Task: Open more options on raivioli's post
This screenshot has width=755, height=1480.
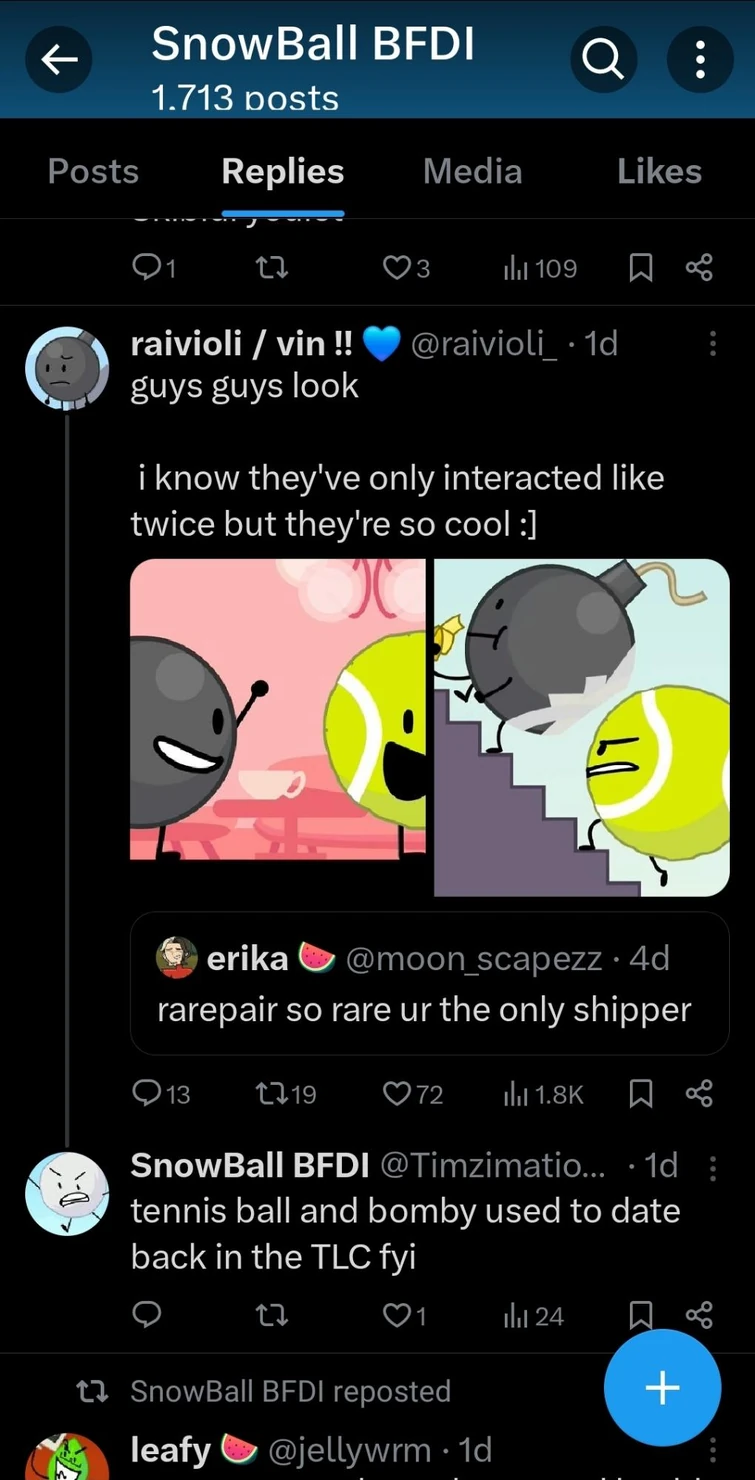Action: 712,344
